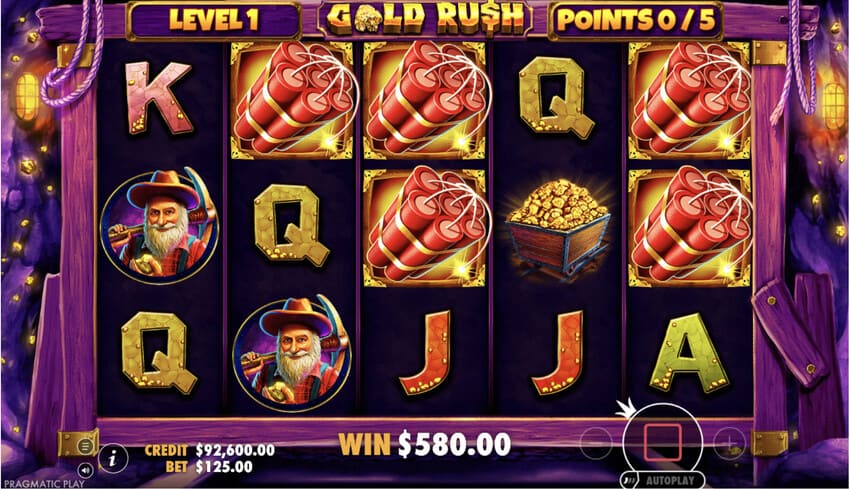Stop the spin with red square button

click(662, 443)
